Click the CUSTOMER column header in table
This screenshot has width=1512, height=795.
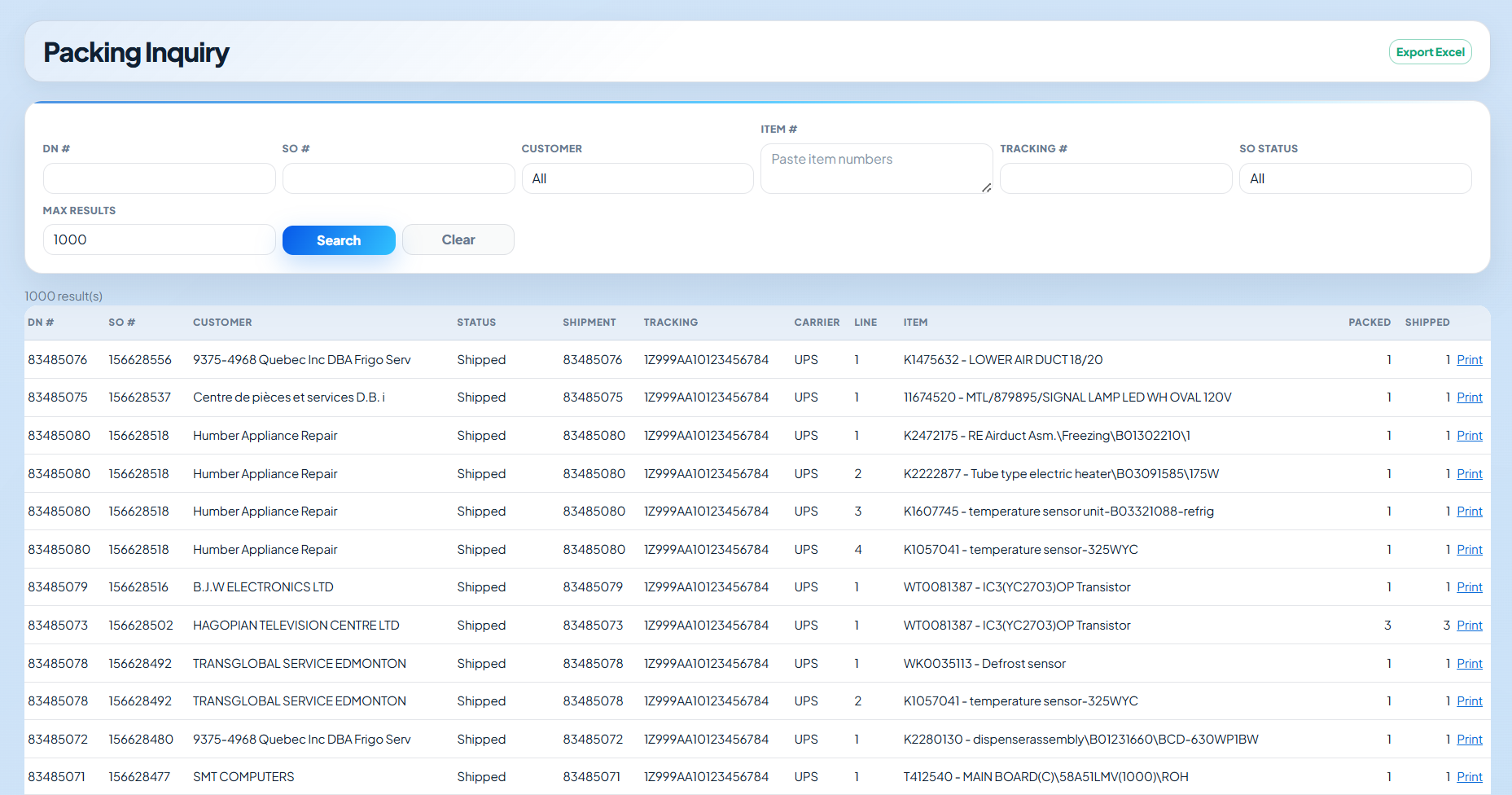coord(222,323)
